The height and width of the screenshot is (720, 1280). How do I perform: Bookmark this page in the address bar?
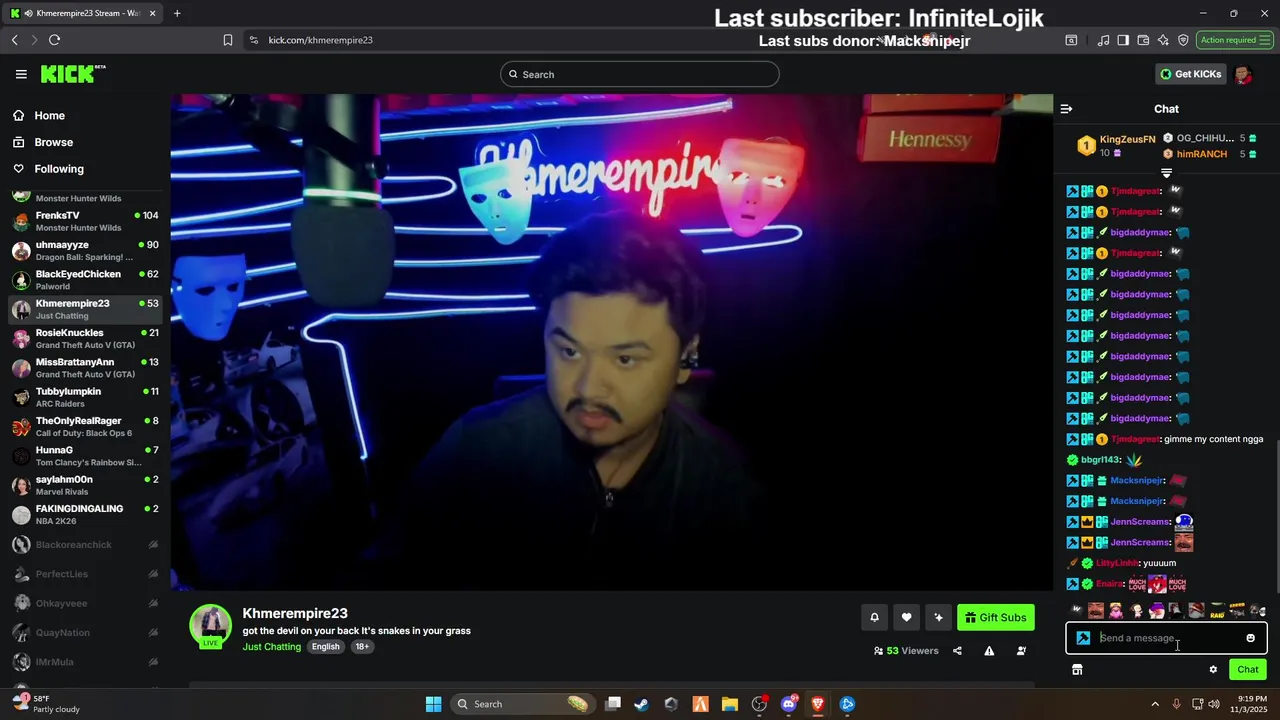click(228, 40)
